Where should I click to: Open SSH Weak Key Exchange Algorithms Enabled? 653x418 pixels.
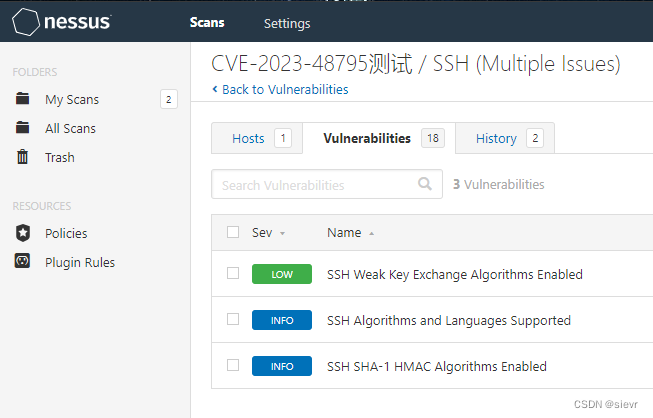(x=455, y=275)
